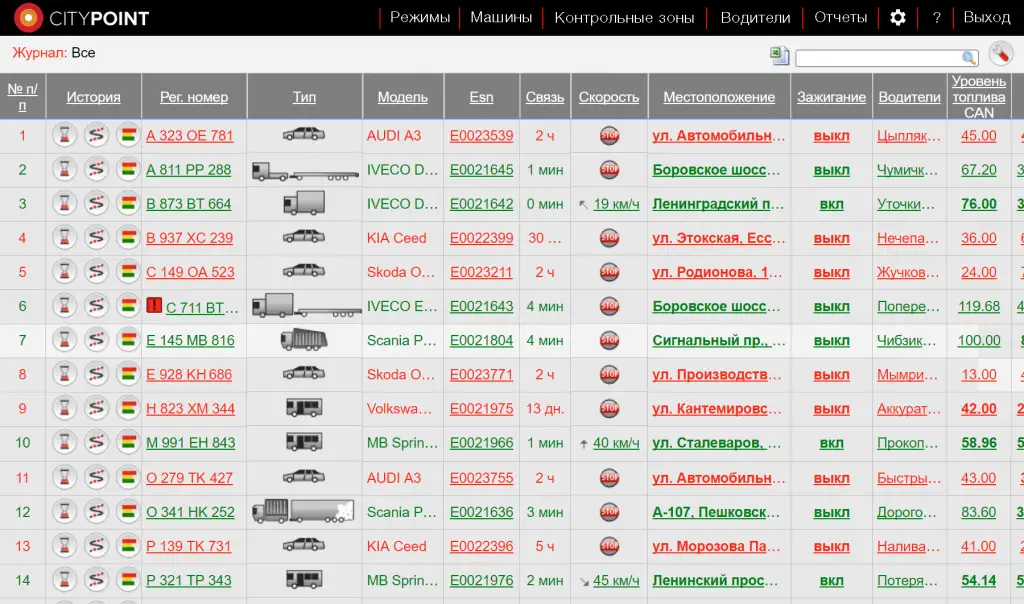This screenshot has height=604, width=1024.
Task: Click the magnifier icon in the search box
Action: [968, 58]
